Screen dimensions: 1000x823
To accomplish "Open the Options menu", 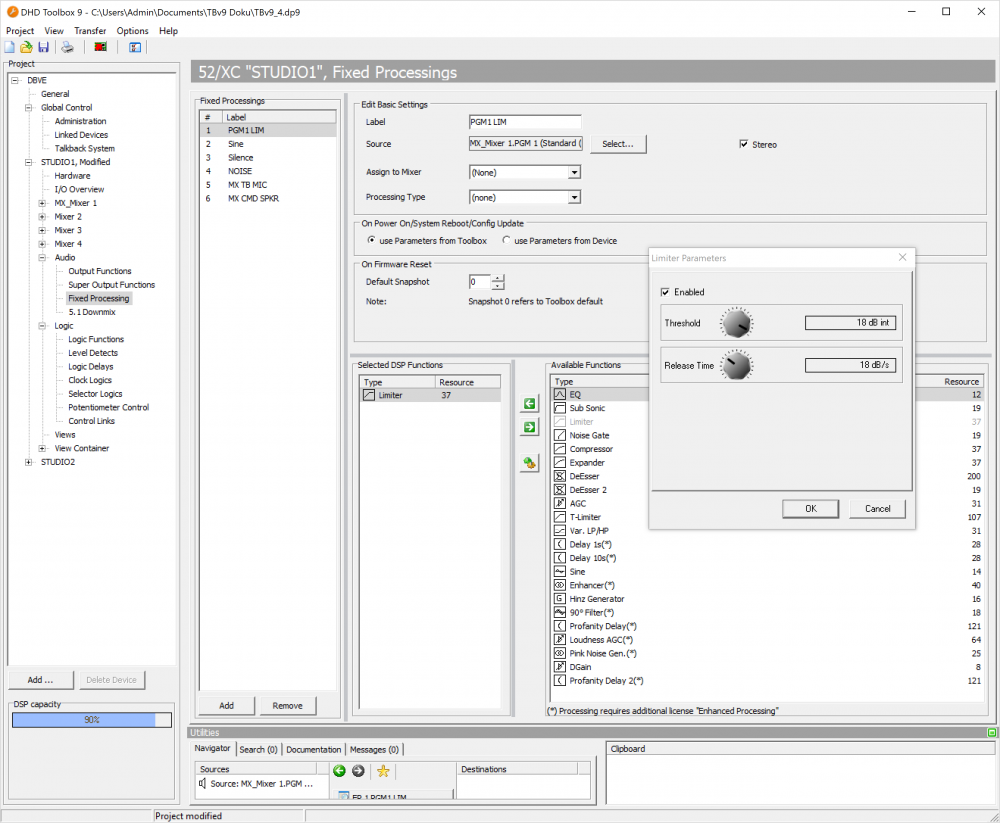I will point(132,30).
